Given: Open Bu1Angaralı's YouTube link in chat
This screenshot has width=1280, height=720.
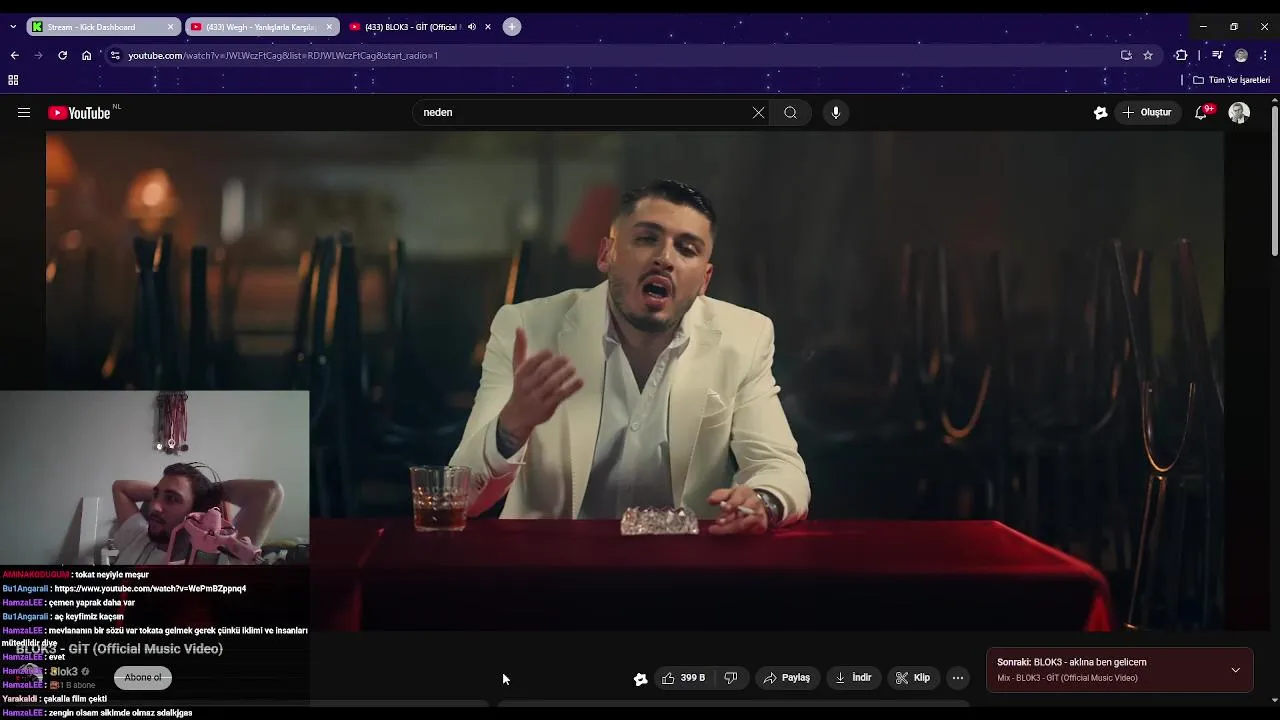Looking at the screenshot, I should click(150, 589).
